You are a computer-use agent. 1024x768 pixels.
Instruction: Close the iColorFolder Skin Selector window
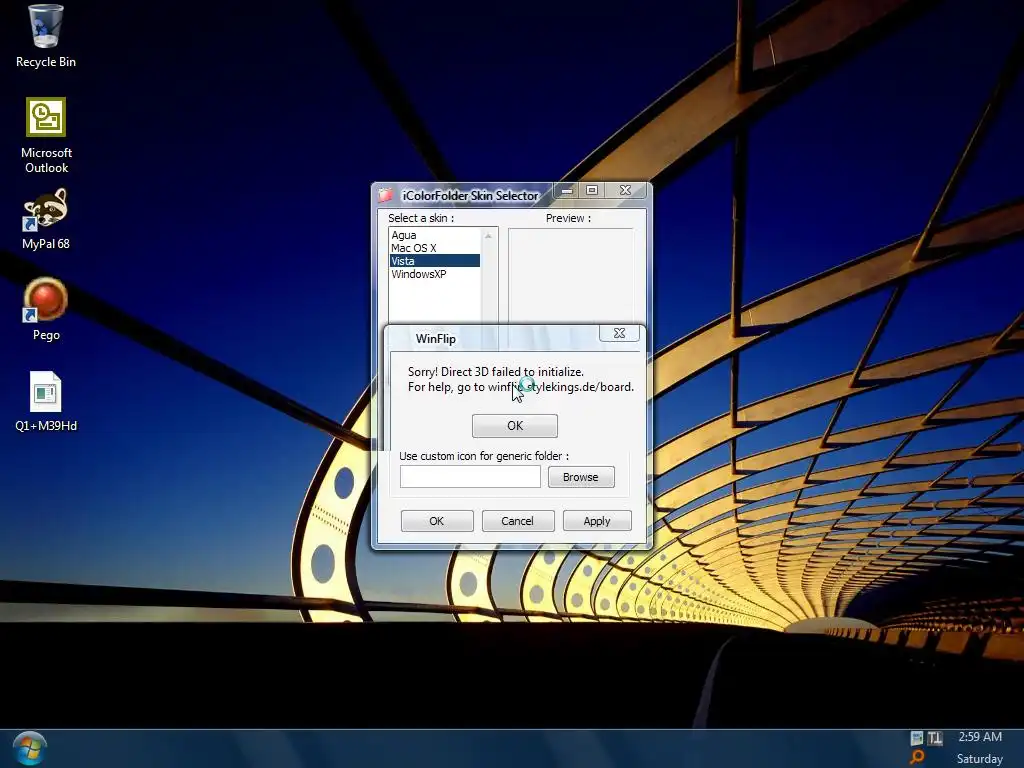pos(625,190)
